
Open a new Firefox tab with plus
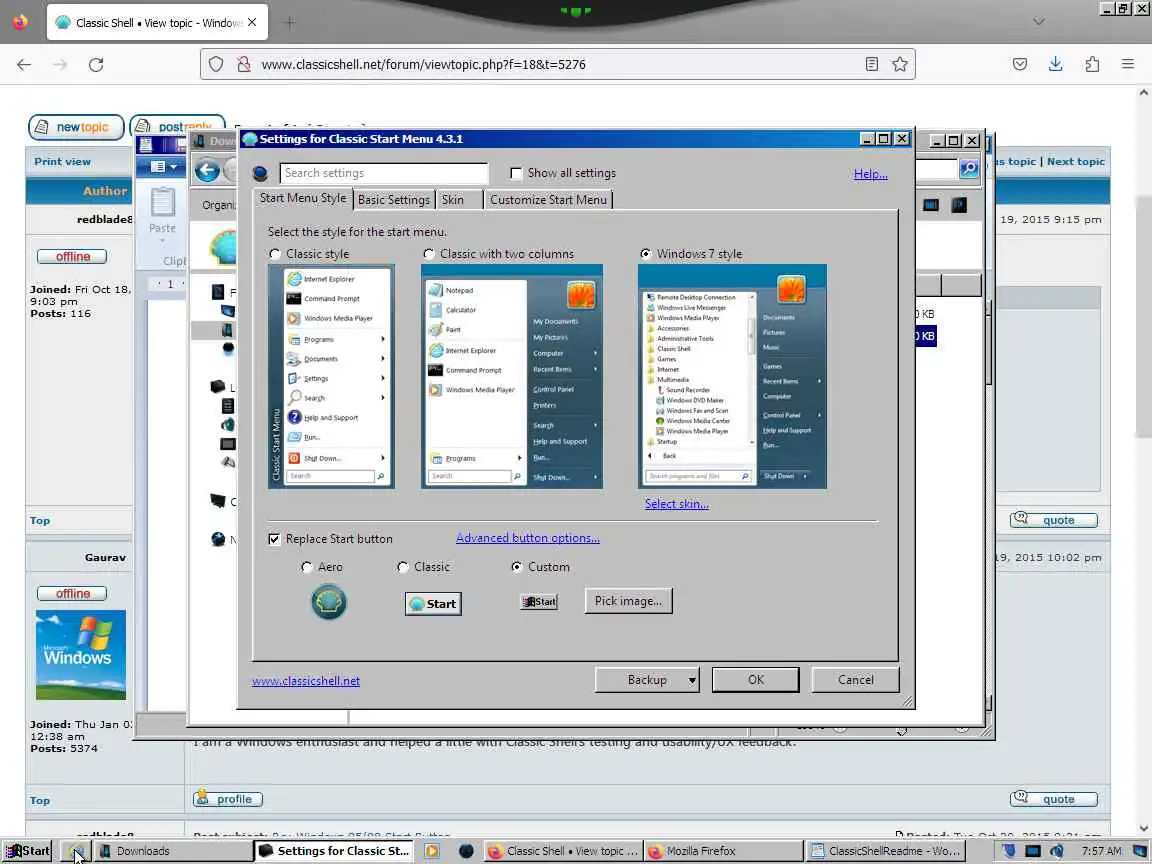(x=290, y=23)
